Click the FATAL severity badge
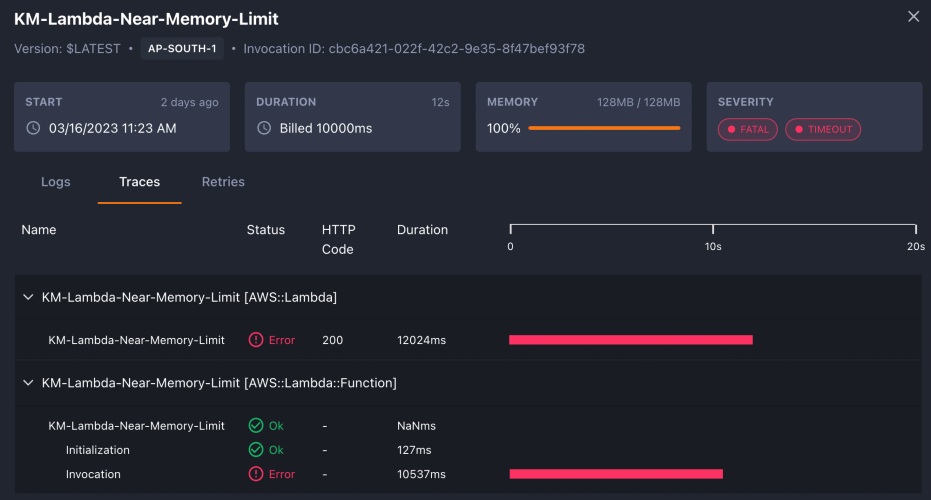Screen dimensions: 931x500 (x=748, y=129)
